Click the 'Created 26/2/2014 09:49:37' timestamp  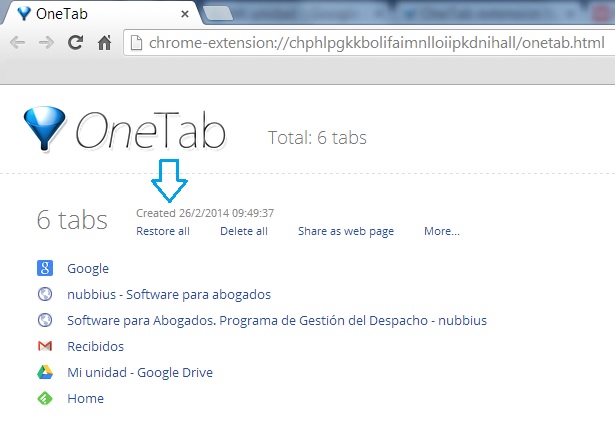point(205,213)
